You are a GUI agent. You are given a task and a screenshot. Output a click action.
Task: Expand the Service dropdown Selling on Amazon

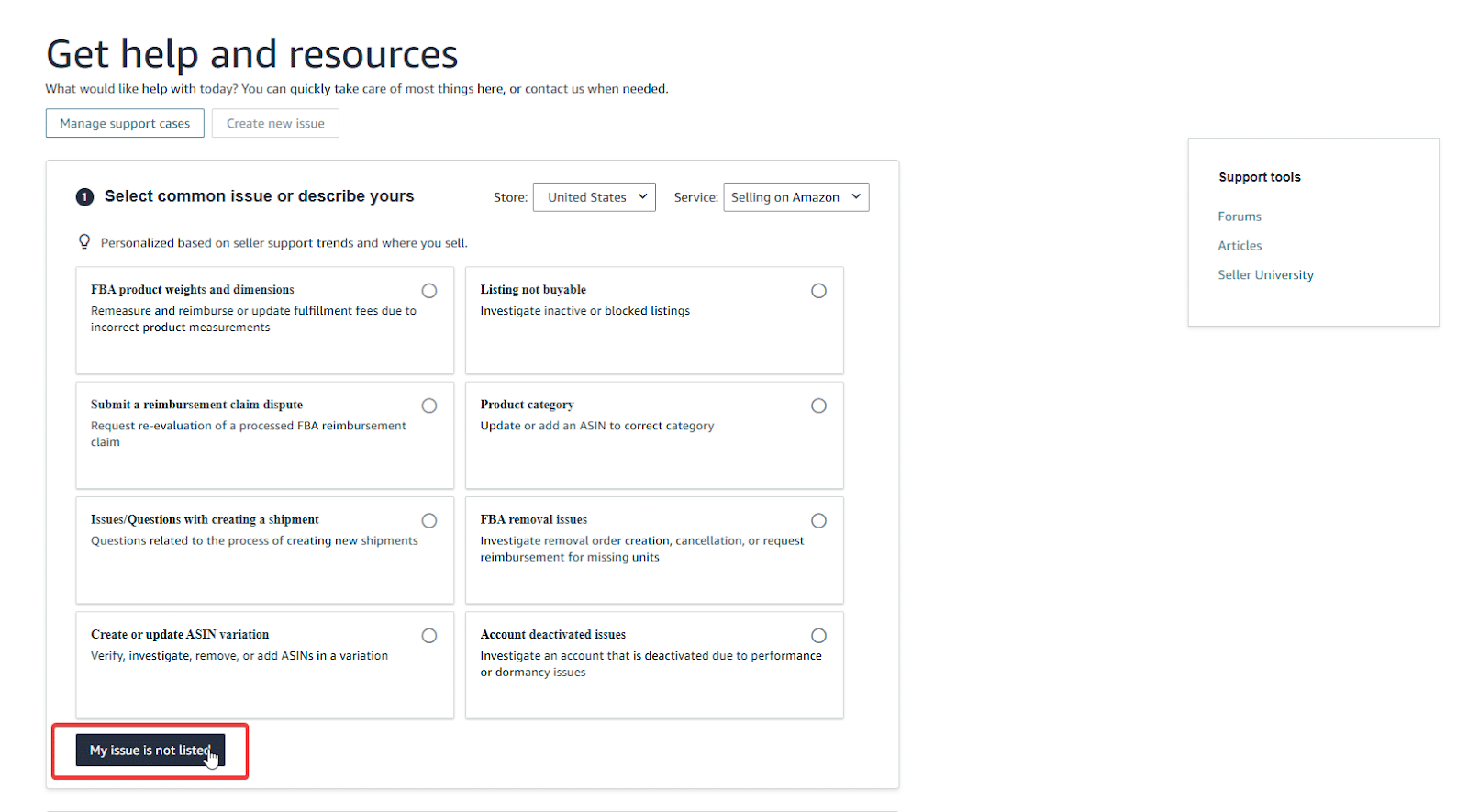tap(795, 197)
